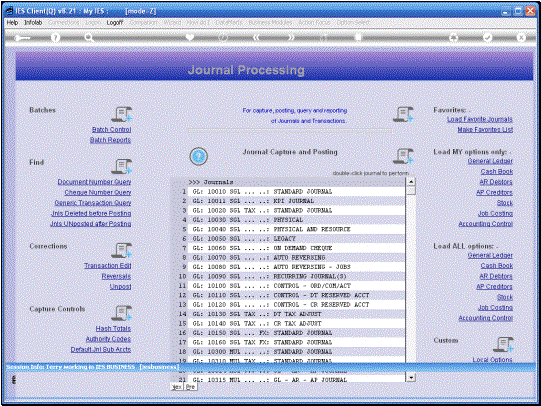Screen dimensions: 541x406
Task: Click the magnifier search toolbar icon
Action: click(89, 38)
